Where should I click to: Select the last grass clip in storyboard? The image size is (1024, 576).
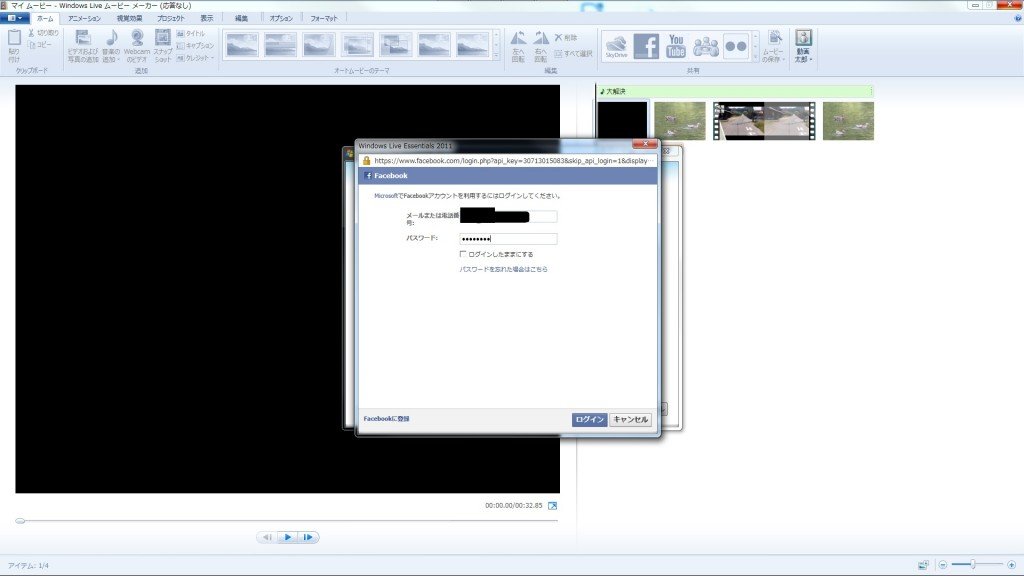(x=848, y=121)
